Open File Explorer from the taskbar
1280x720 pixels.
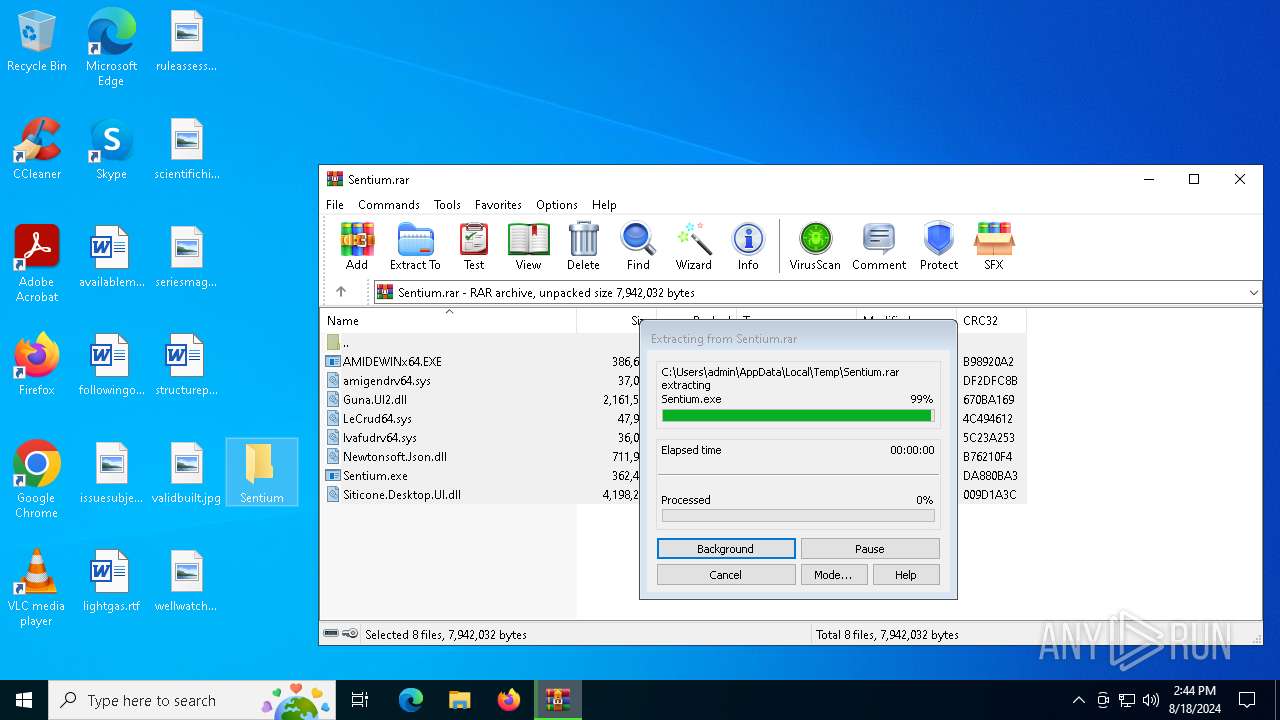tap(459, 700)
